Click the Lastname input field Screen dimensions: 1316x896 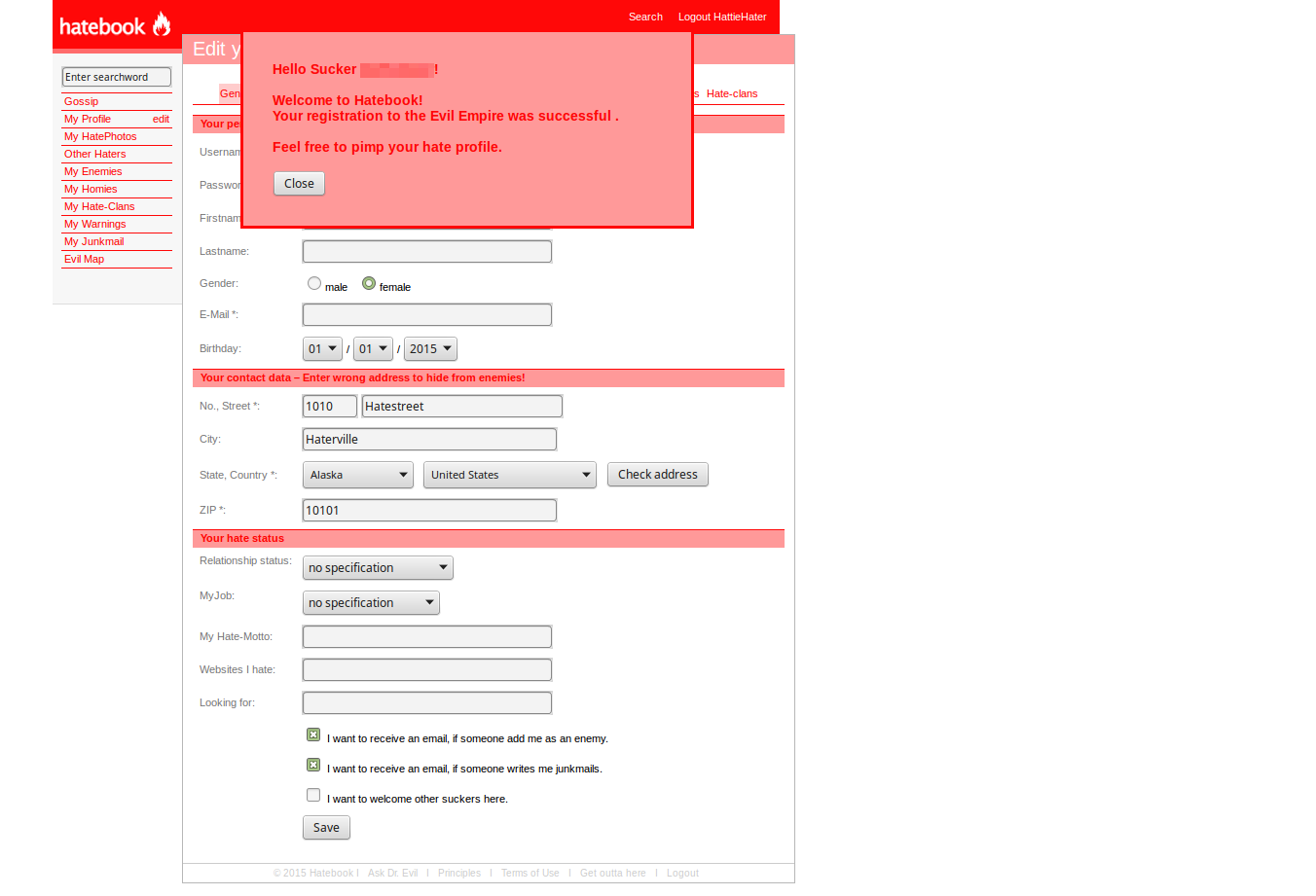coord(427,251)
